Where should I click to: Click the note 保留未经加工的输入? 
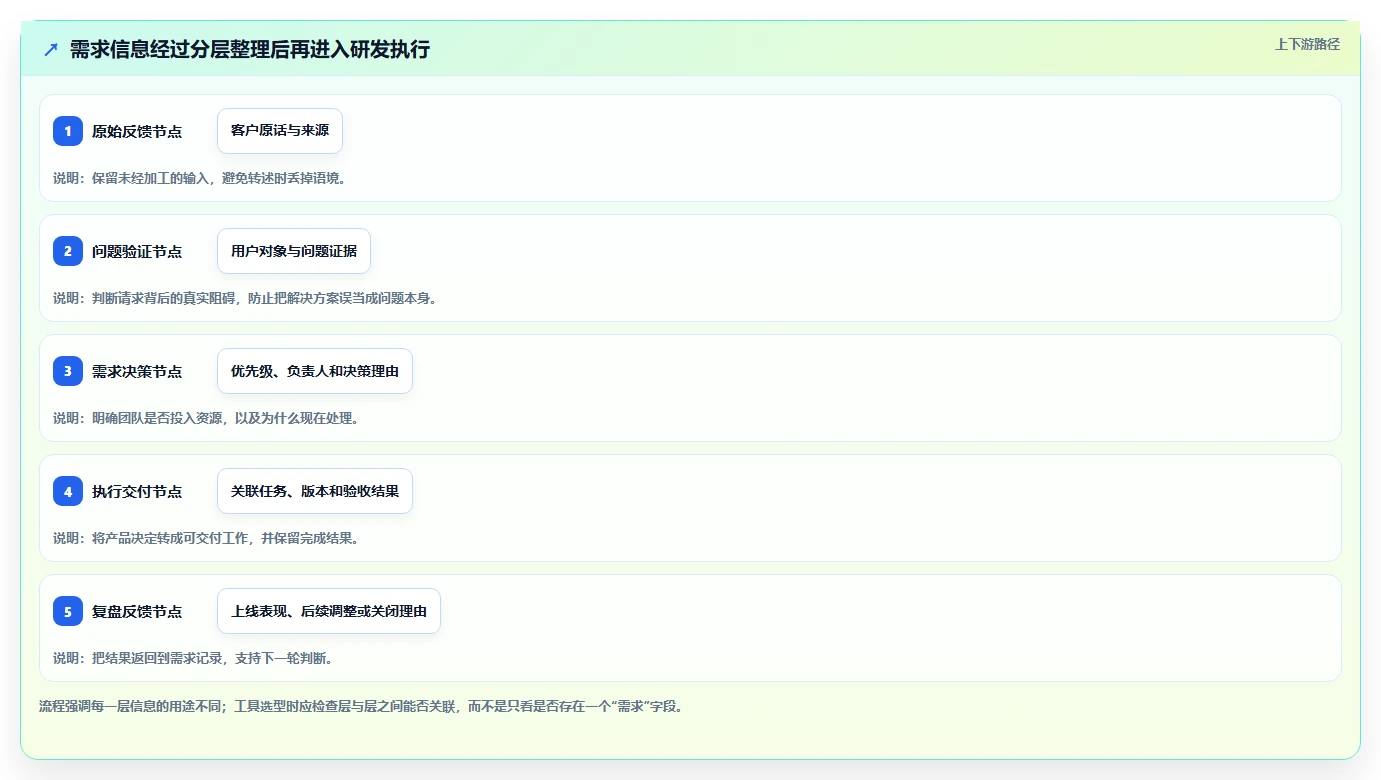pyautogui.click(x=150, y=178)
